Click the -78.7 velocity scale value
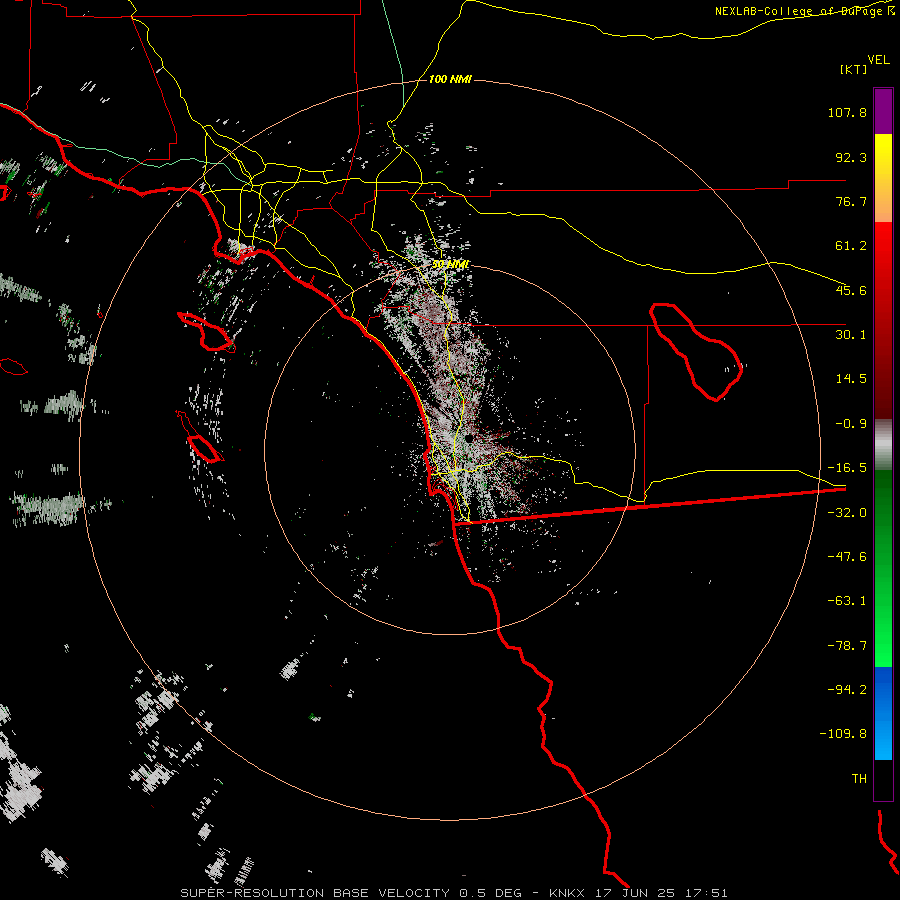 847,646
